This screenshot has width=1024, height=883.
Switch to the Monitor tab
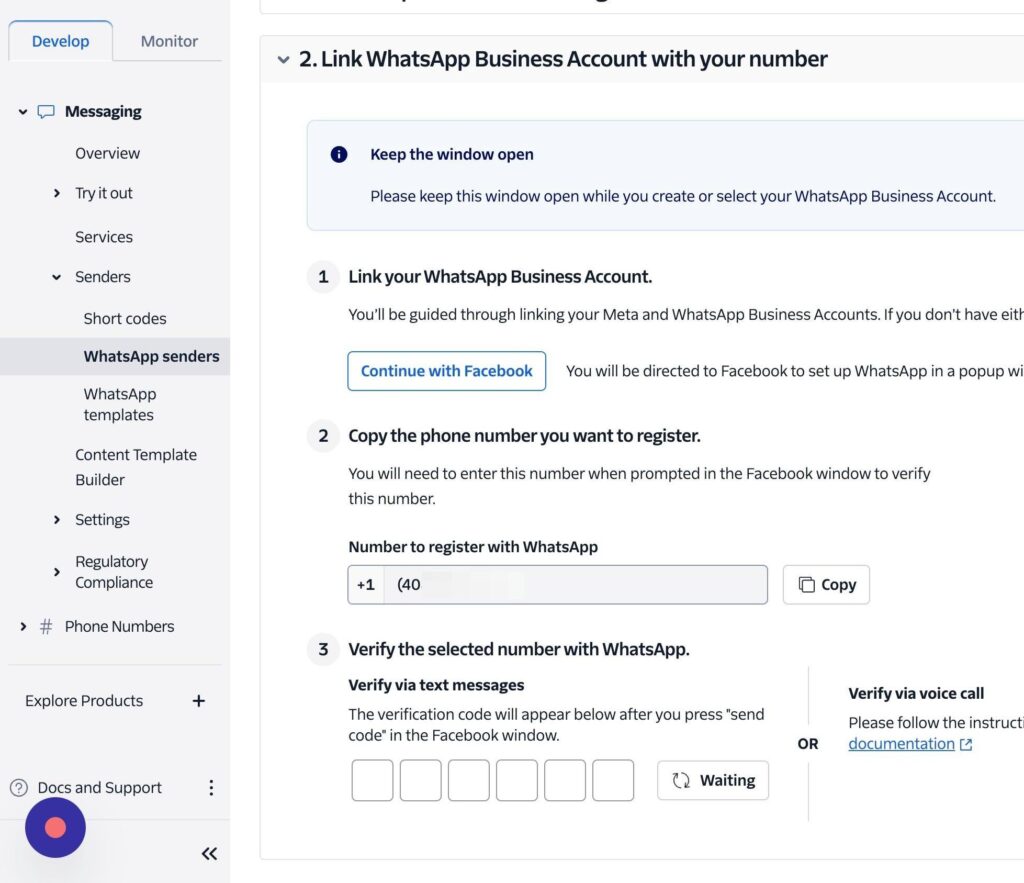(169, 42)
